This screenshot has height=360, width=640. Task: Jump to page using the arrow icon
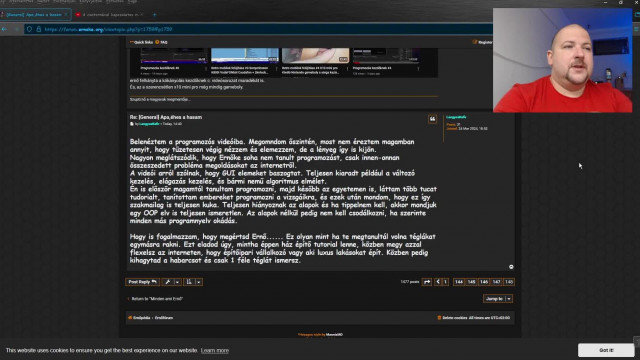(427, 282)
